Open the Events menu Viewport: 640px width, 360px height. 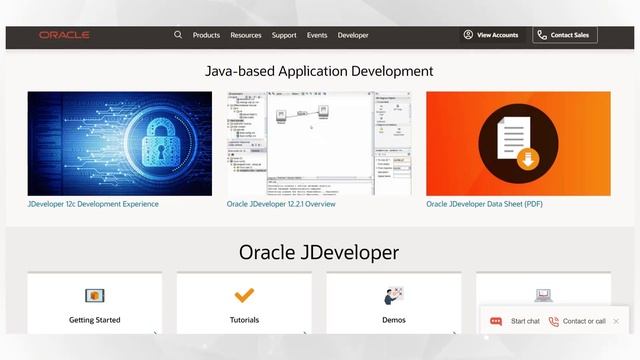(x=317, y=35)
